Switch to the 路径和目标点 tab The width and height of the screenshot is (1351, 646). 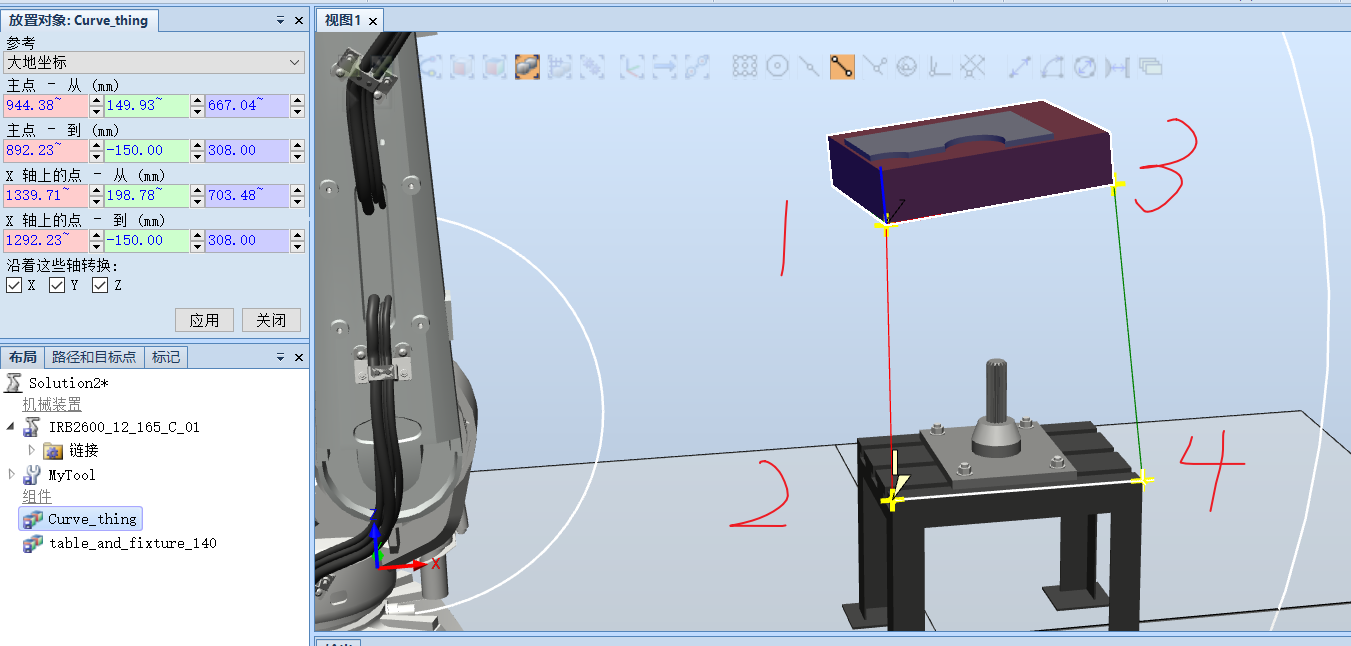click(94, 357)
